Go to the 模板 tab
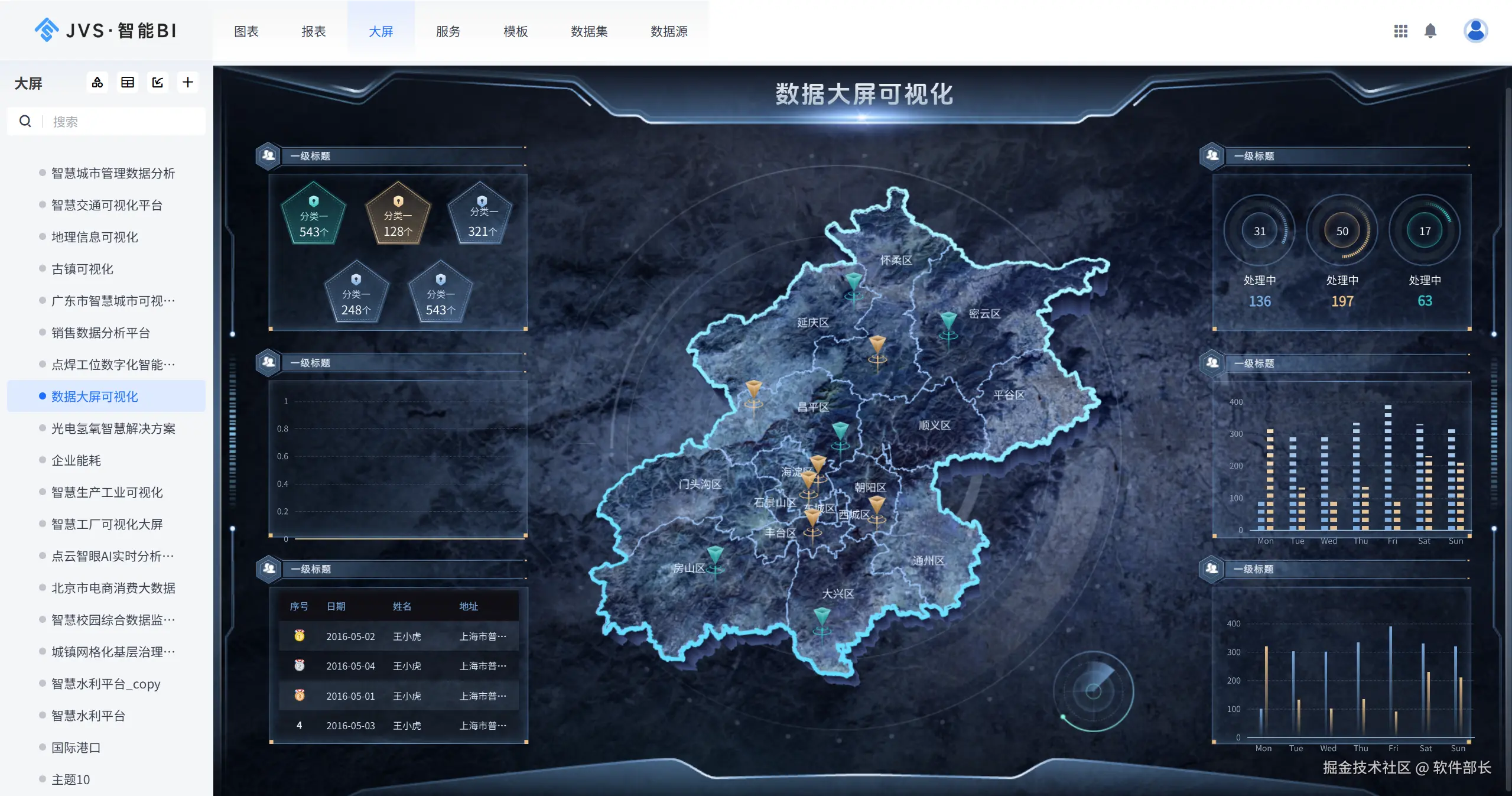 (x=515, y=31)
